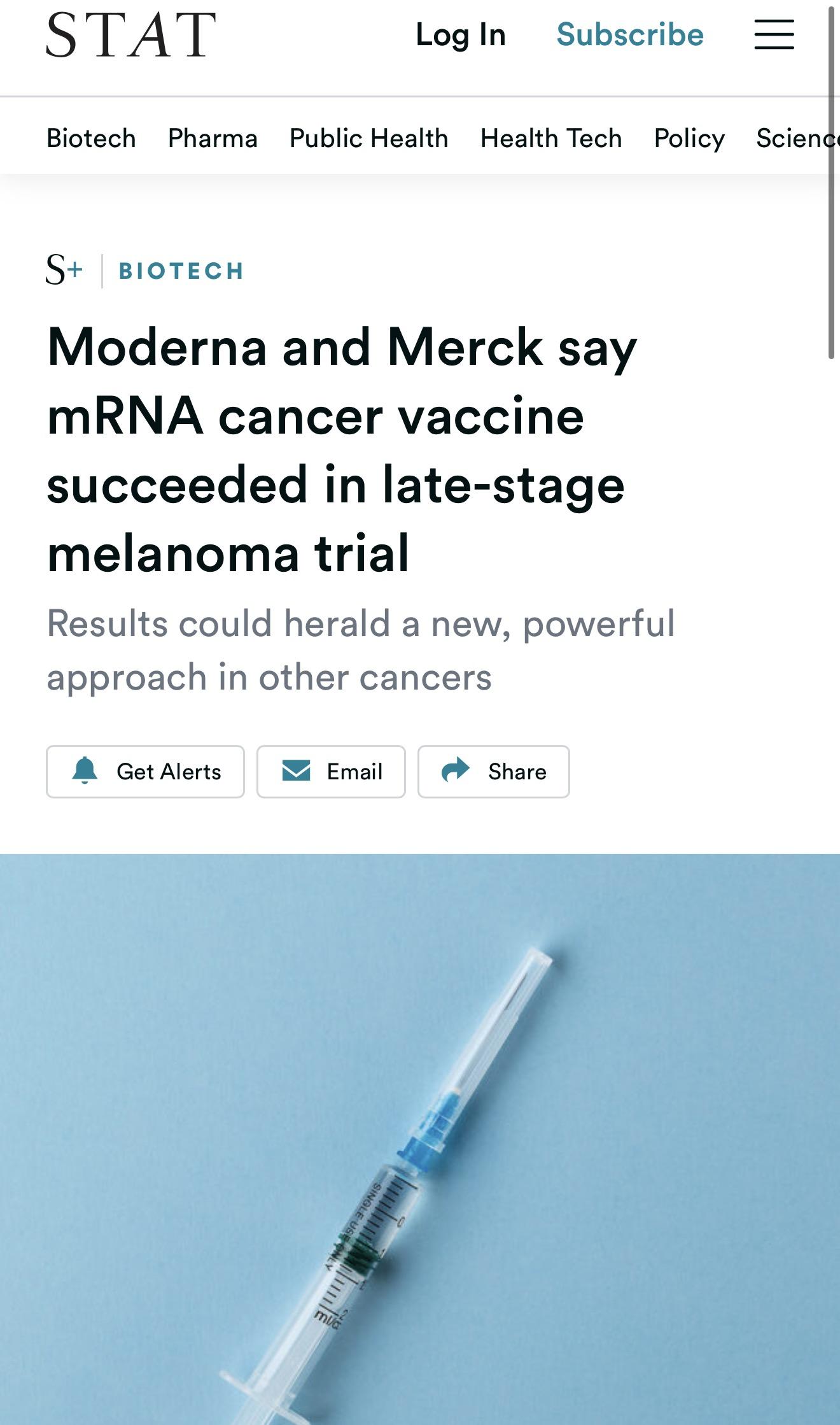
Task: Click the Subscribe link
Action: pyautogui.click(x=630, y=34)
